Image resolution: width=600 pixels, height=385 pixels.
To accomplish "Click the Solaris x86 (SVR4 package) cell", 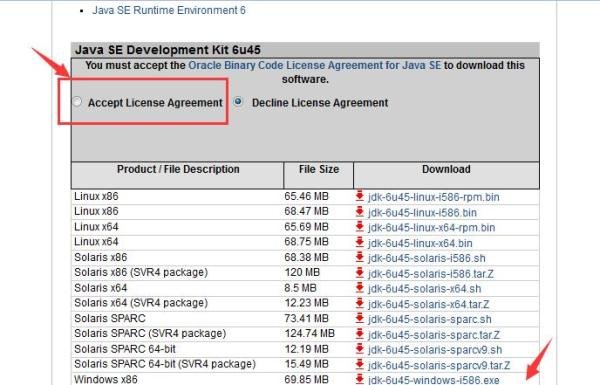I will [141, 272].
